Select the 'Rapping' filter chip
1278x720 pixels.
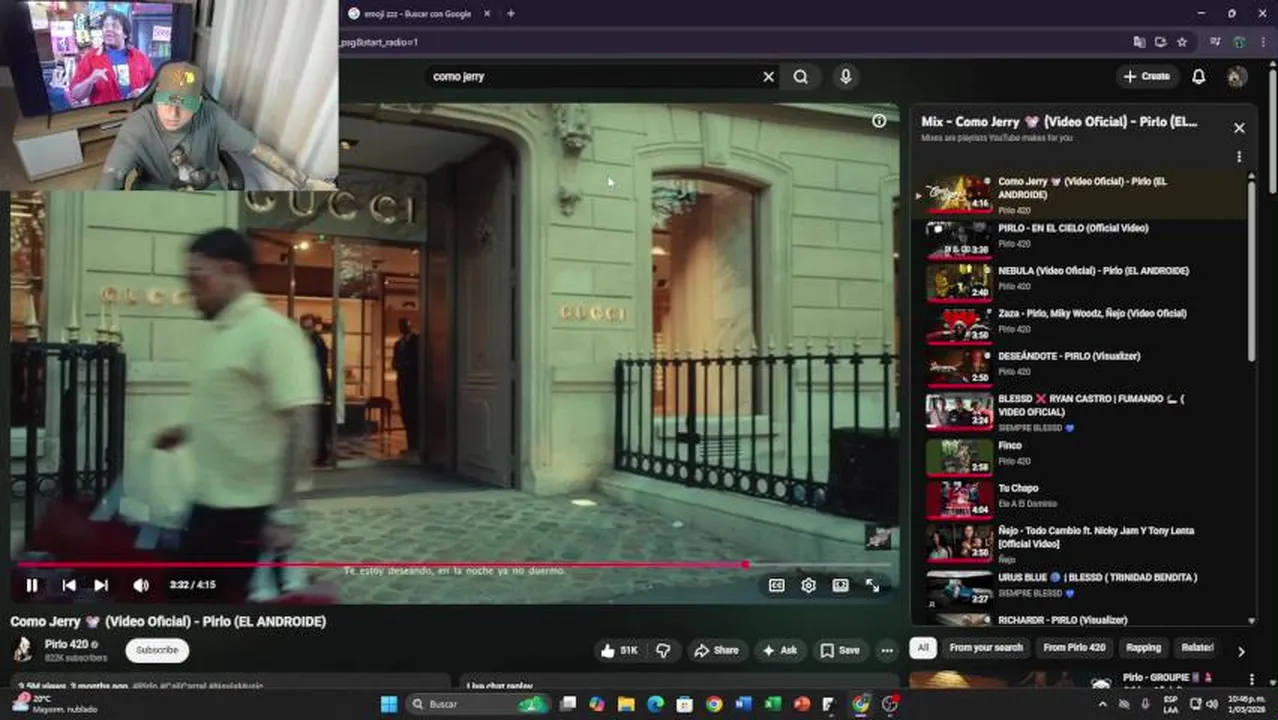click(x=1143, y=648)
